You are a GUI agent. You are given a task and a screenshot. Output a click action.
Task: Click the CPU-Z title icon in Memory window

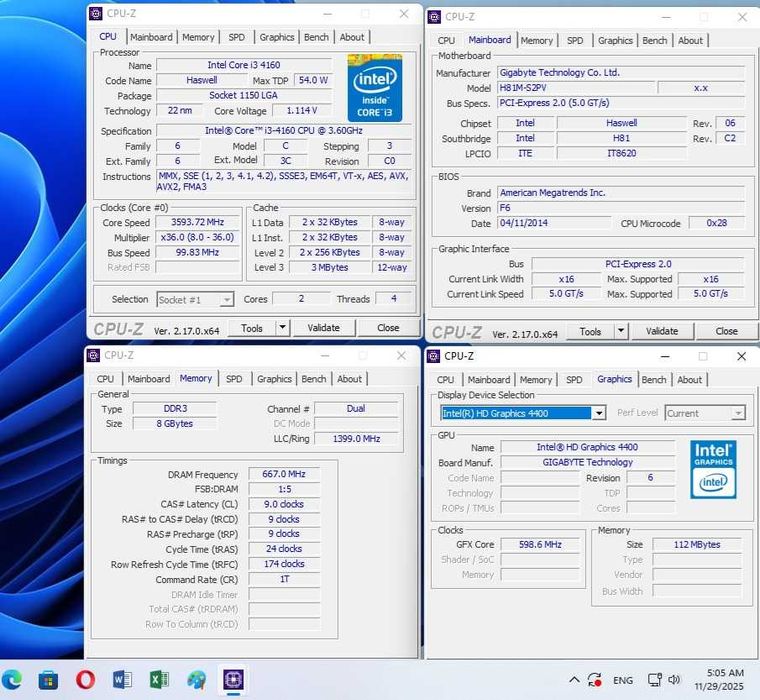[x=94, y=355]
